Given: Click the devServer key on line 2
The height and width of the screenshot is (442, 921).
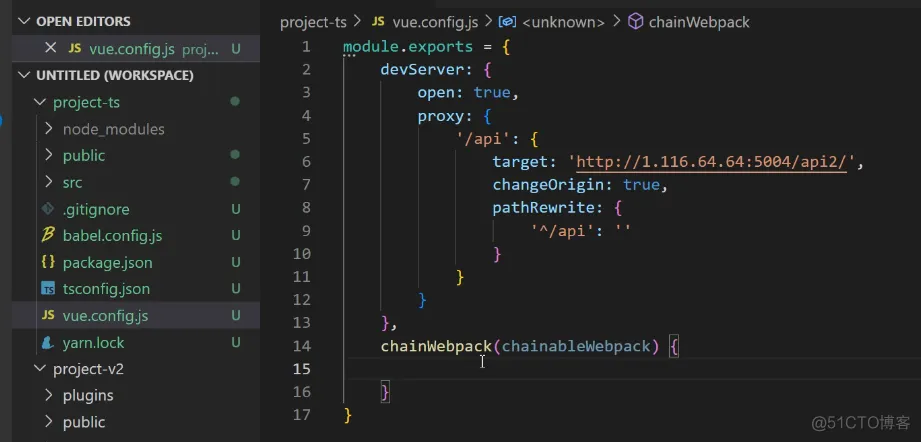Looking at the screenshot, I should coord(422,70).
